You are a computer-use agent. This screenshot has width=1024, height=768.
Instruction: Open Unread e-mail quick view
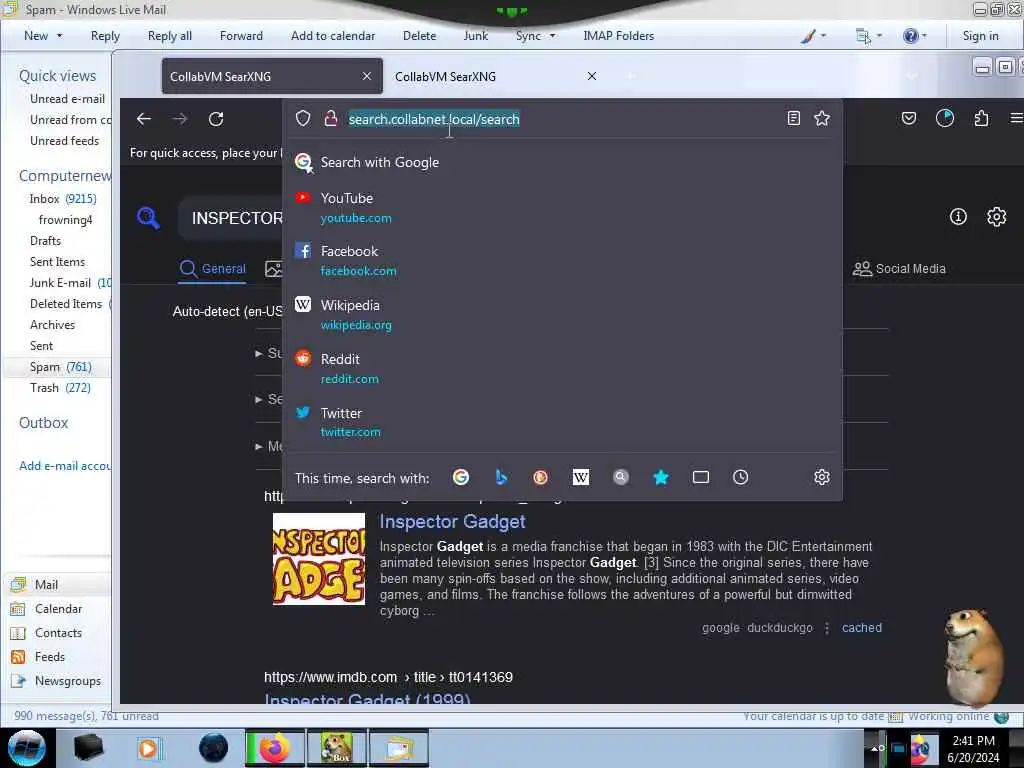click(x=67, y=99)
